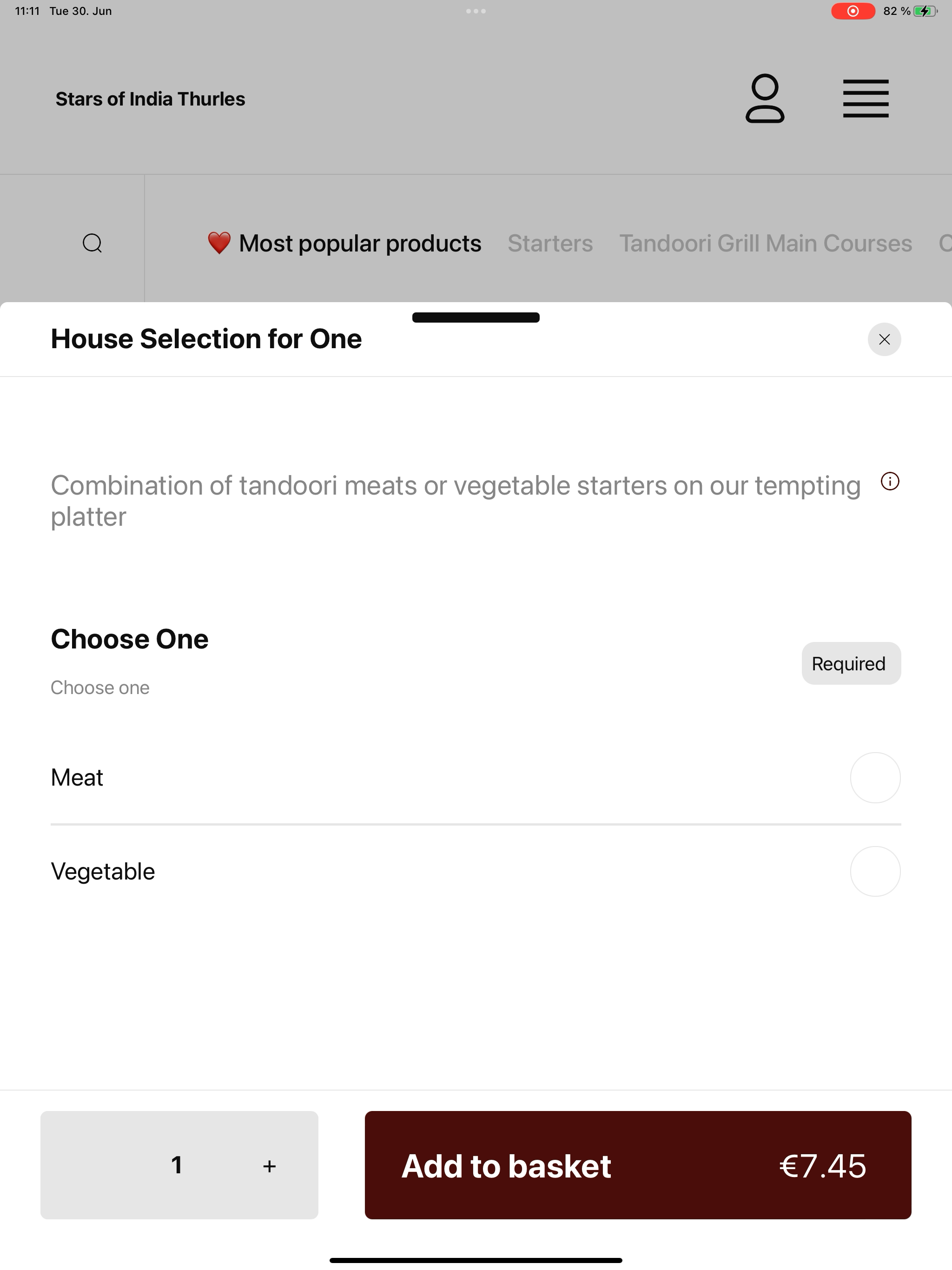Tap the Meat option label
The width and height of the screenshot is (952, 1270).
pyautogui.click(x=77, y=777)
